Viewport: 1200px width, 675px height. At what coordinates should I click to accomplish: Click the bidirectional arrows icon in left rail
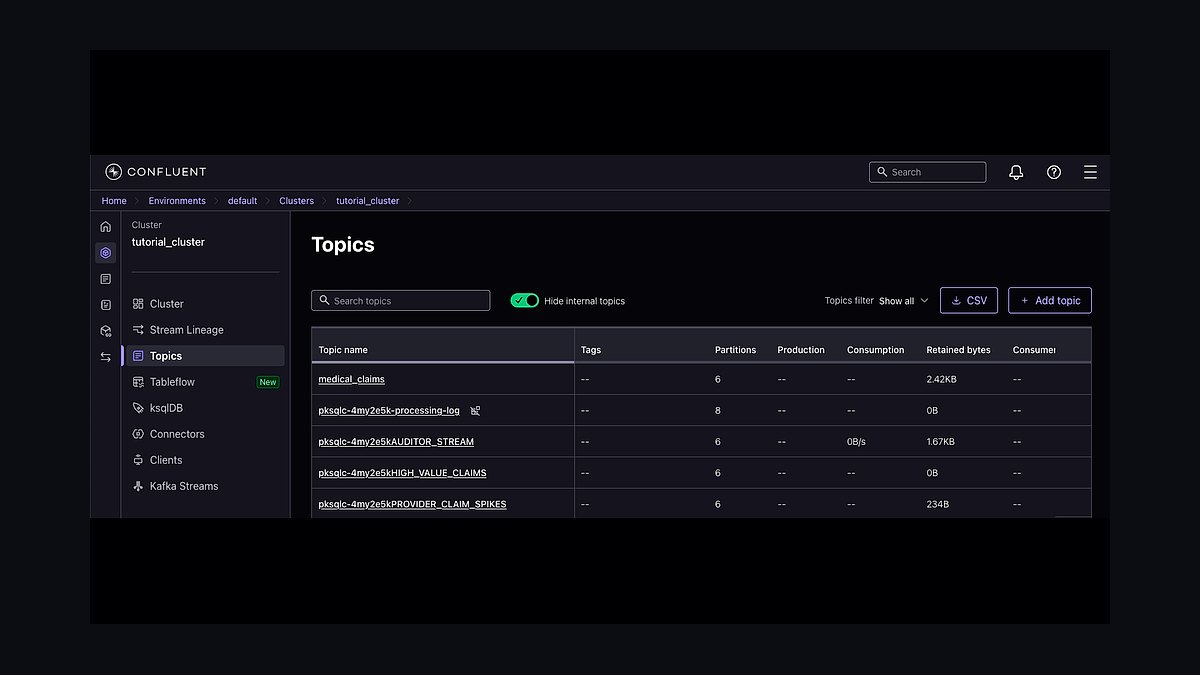click(x=106, y=357)
